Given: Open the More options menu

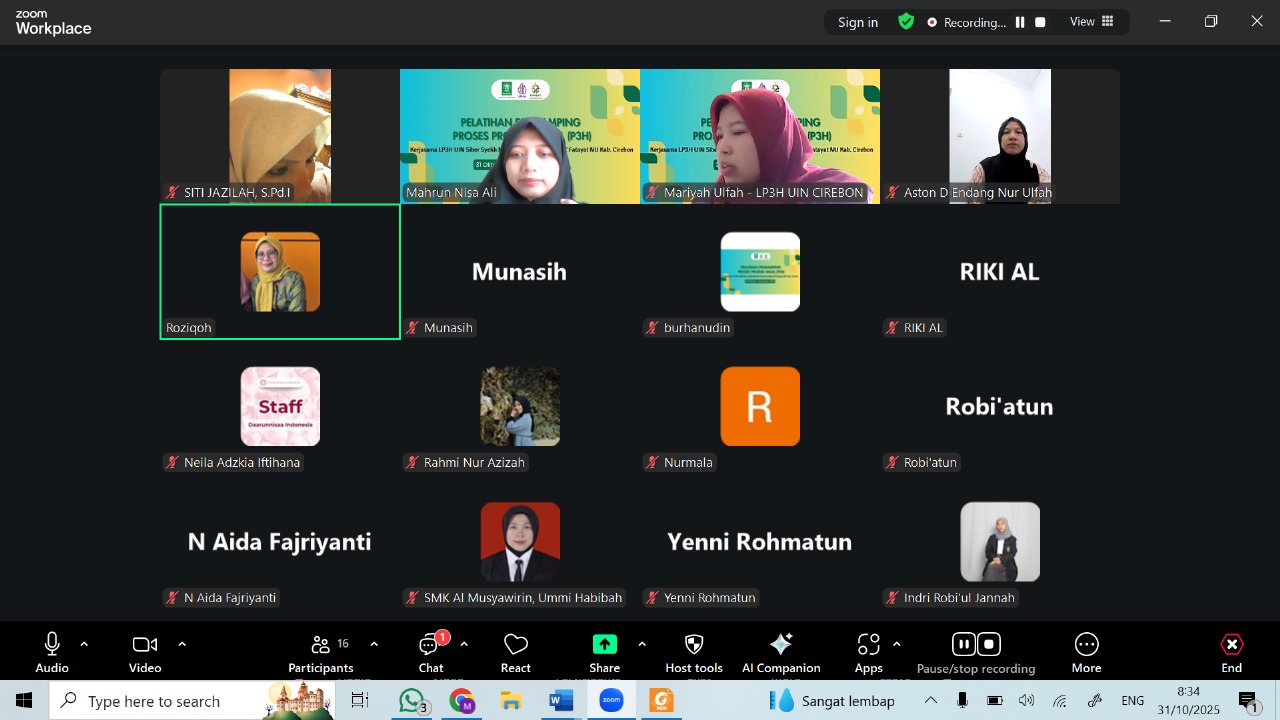Looking at the screenshot, I should point(1086,645).
